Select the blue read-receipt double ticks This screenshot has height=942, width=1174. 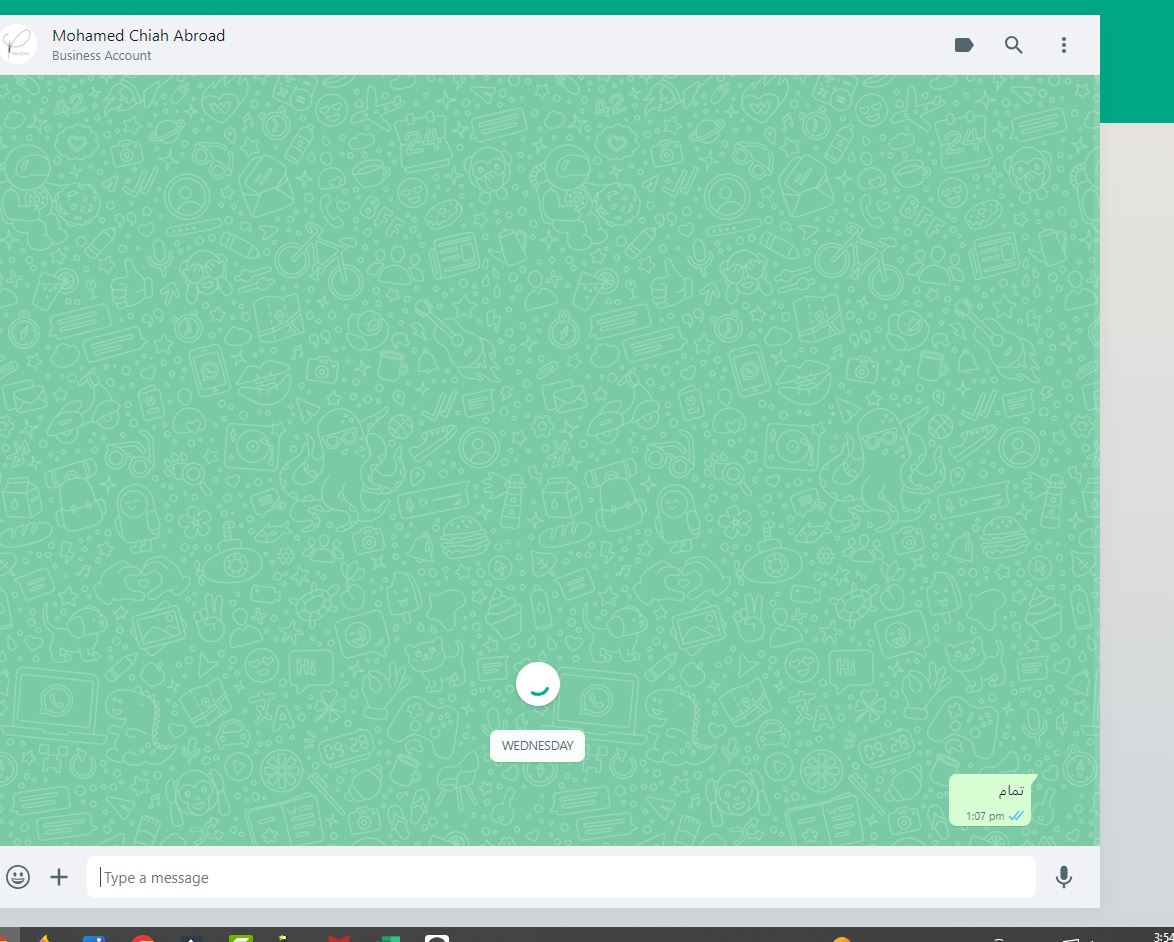(x=1016, y=816)
